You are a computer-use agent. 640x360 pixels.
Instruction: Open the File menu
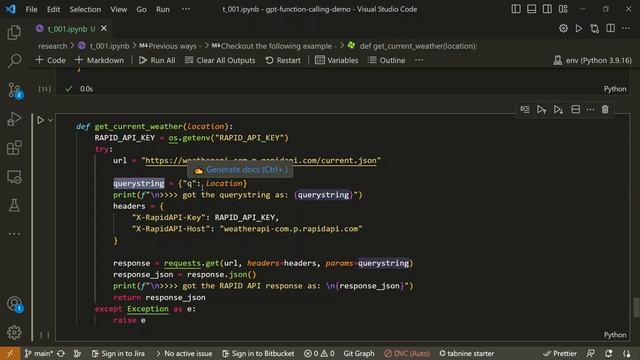coord(31,9)
